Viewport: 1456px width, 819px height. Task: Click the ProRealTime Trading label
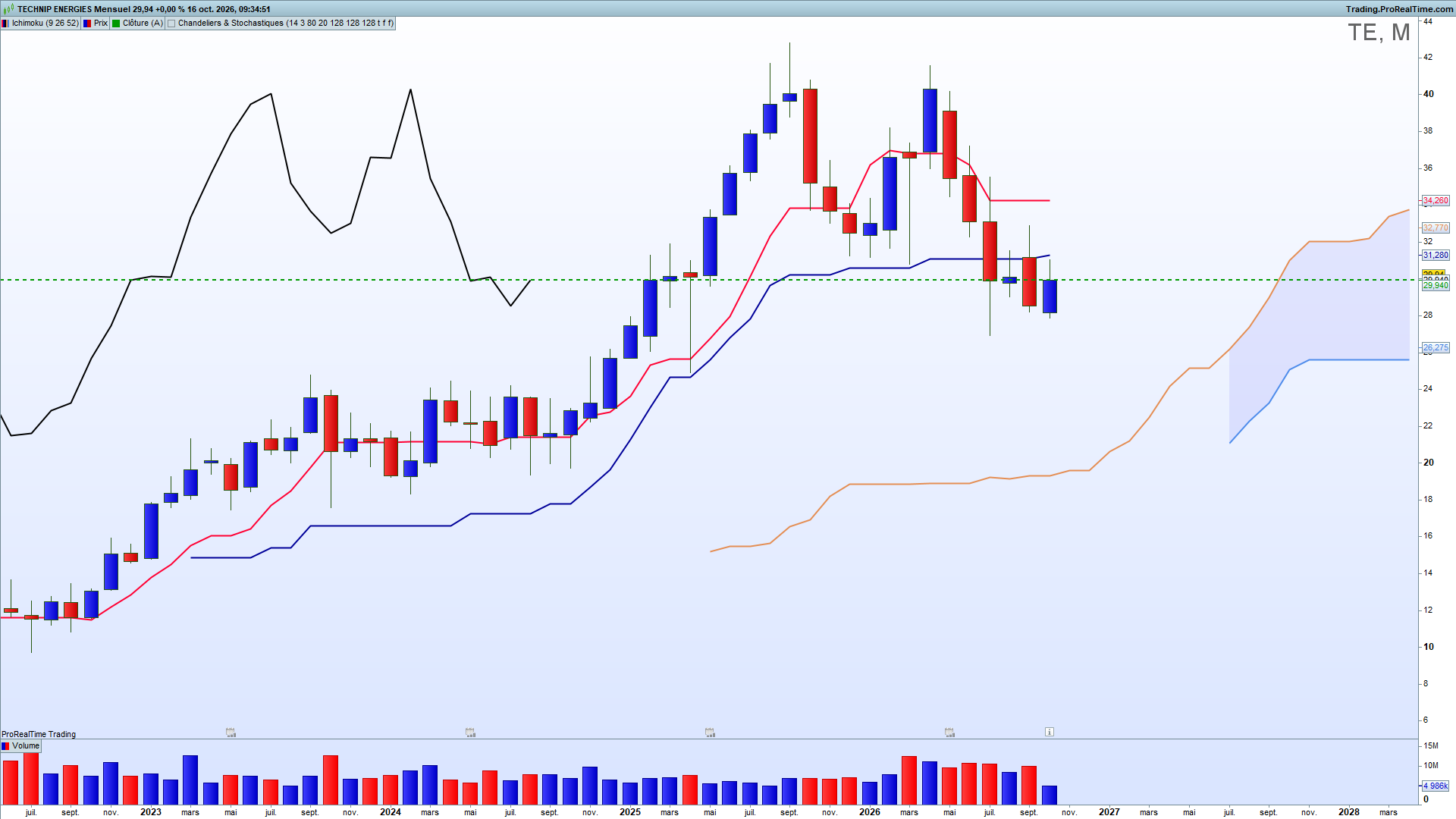click(x=39, y=734)
